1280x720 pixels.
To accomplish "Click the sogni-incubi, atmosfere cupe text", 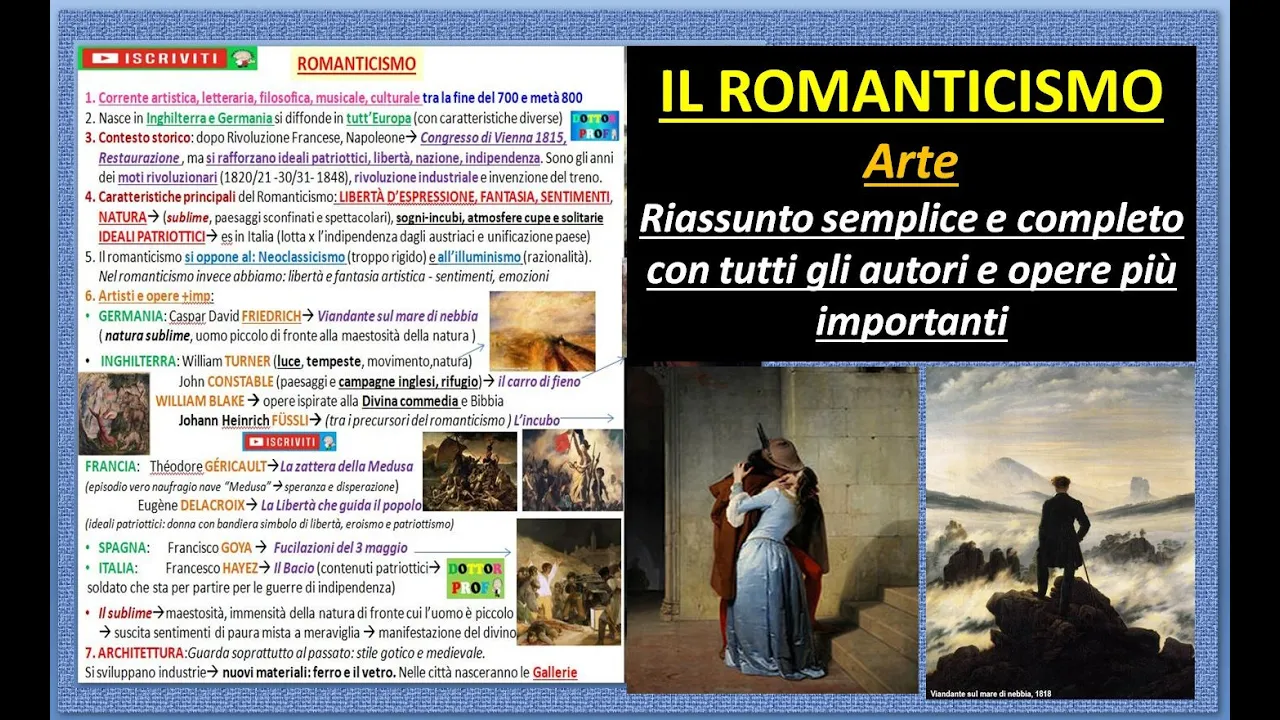I will pyautogui.click(x=500, y=217).
